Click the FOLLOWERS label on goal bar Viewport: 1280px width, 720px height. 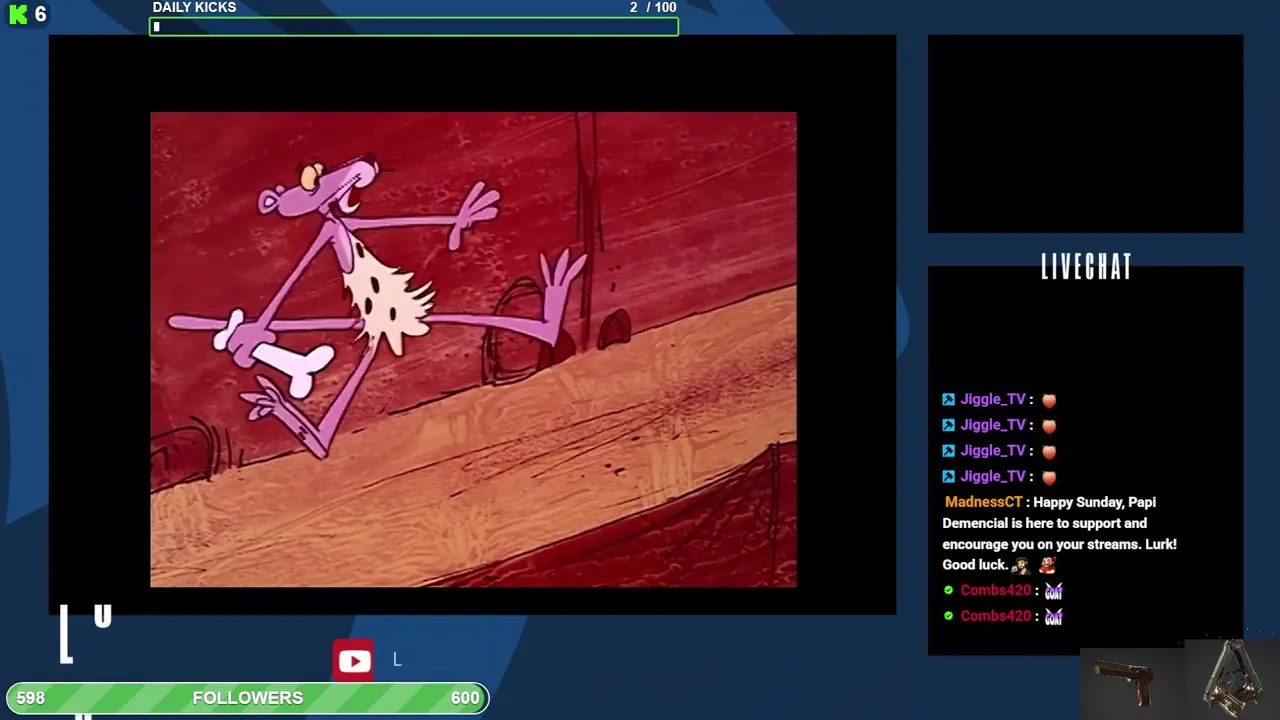pos(247,698)
